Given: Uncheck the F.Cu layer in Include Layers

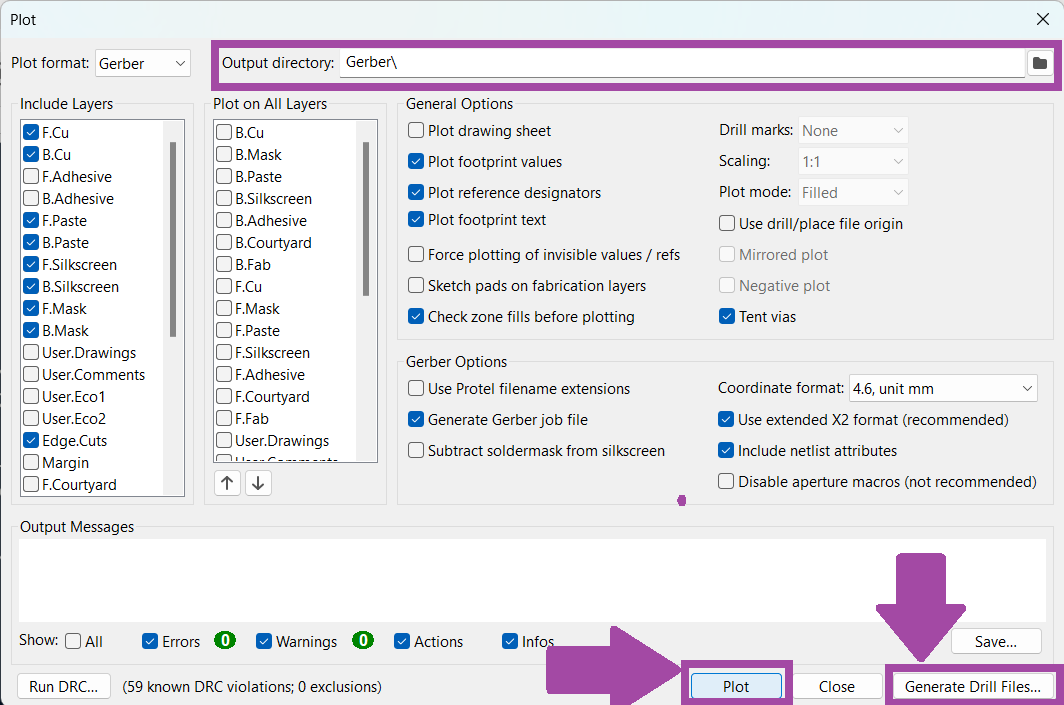Looking at the screenshot, I should (x=31, y=133).
